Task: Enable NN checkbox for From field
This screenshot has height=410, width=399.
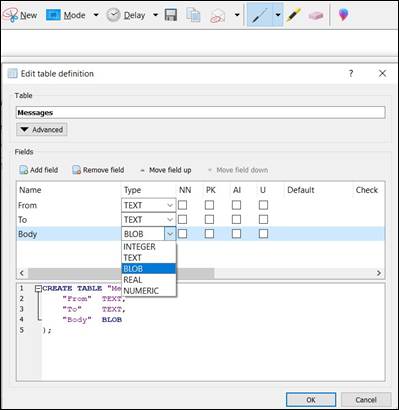Action: 182,205
